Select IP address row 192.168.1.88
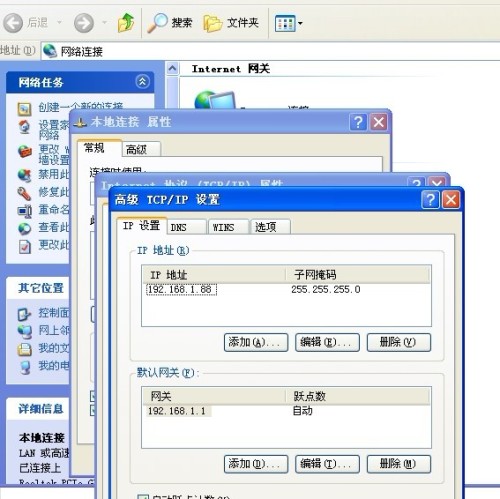 181,289
